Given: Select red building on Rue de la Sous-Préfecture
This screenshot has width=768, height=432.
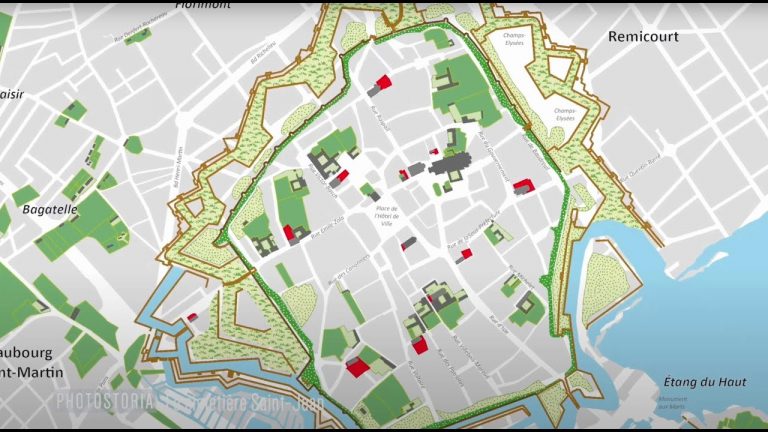Looking at the screenshot, I should [x=466, y=253].
